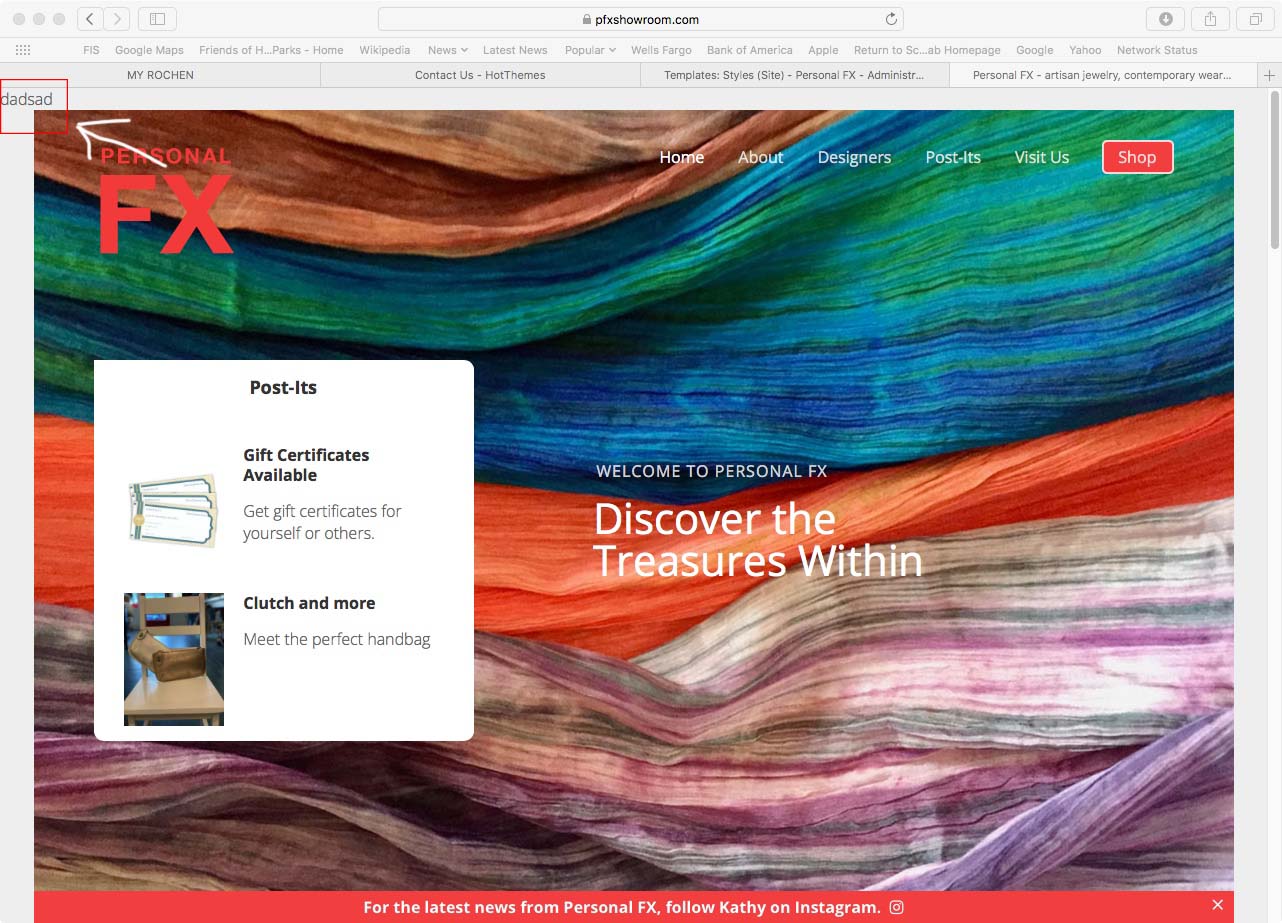1282x923 pixels.
Task: Click 'Welcome to Personal FX' text
Action: [712, 471]
